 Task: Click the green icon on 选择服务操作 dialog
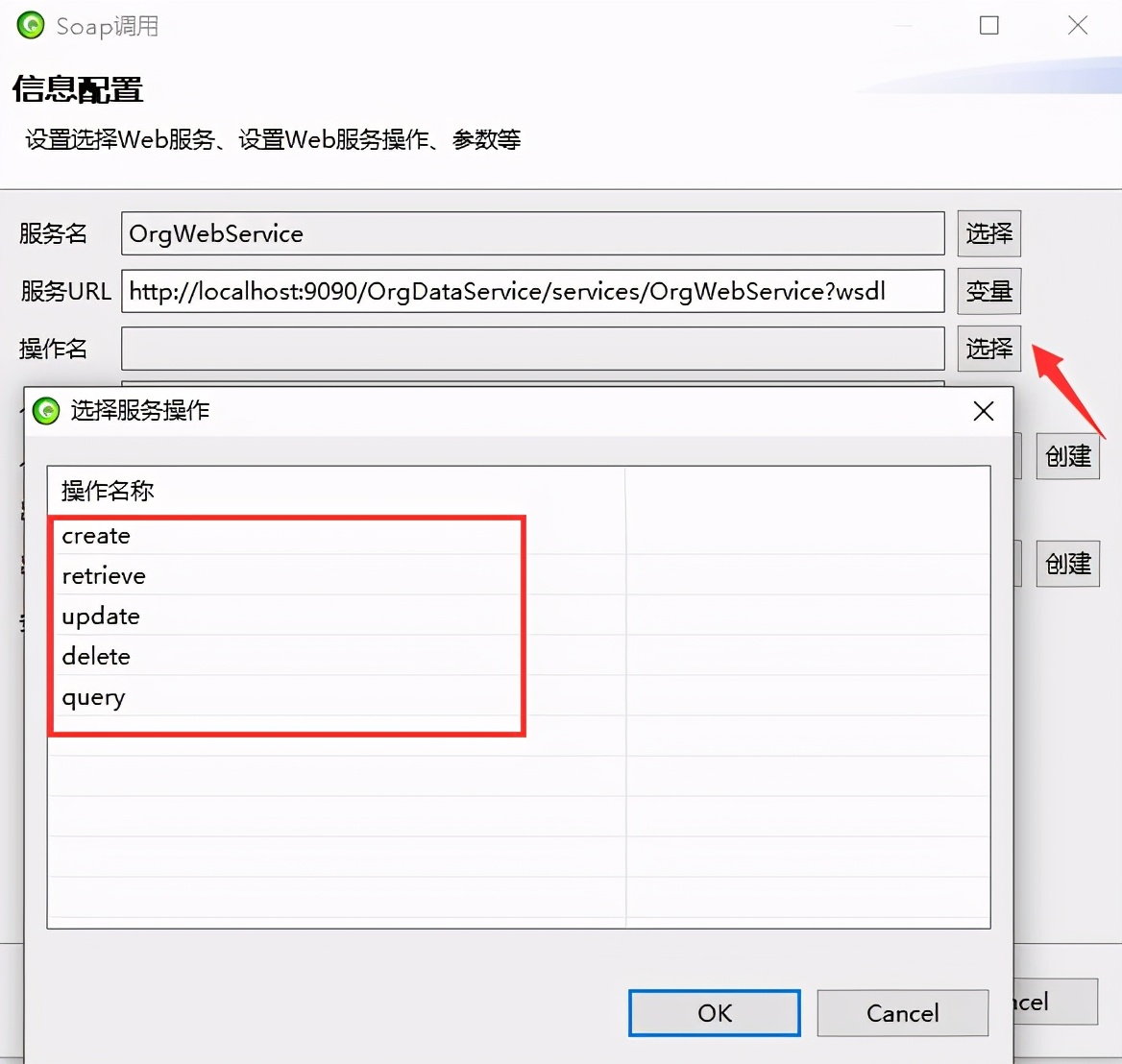pos(45,411)
